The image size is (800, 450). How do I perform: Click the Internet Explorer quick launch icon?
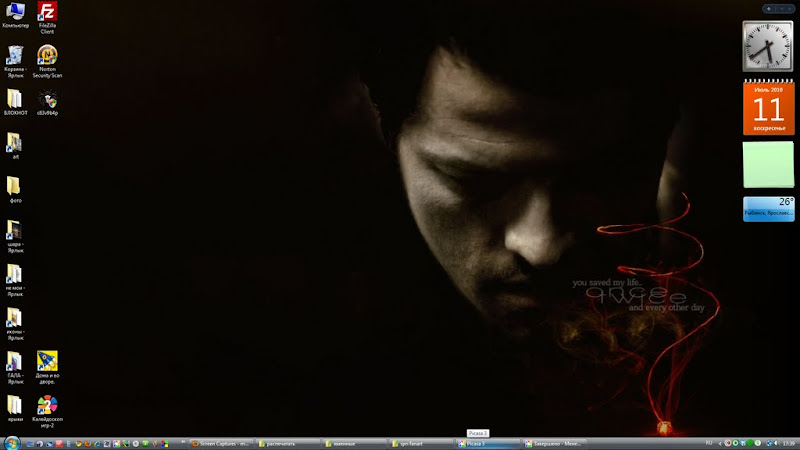tap(97, 444)
